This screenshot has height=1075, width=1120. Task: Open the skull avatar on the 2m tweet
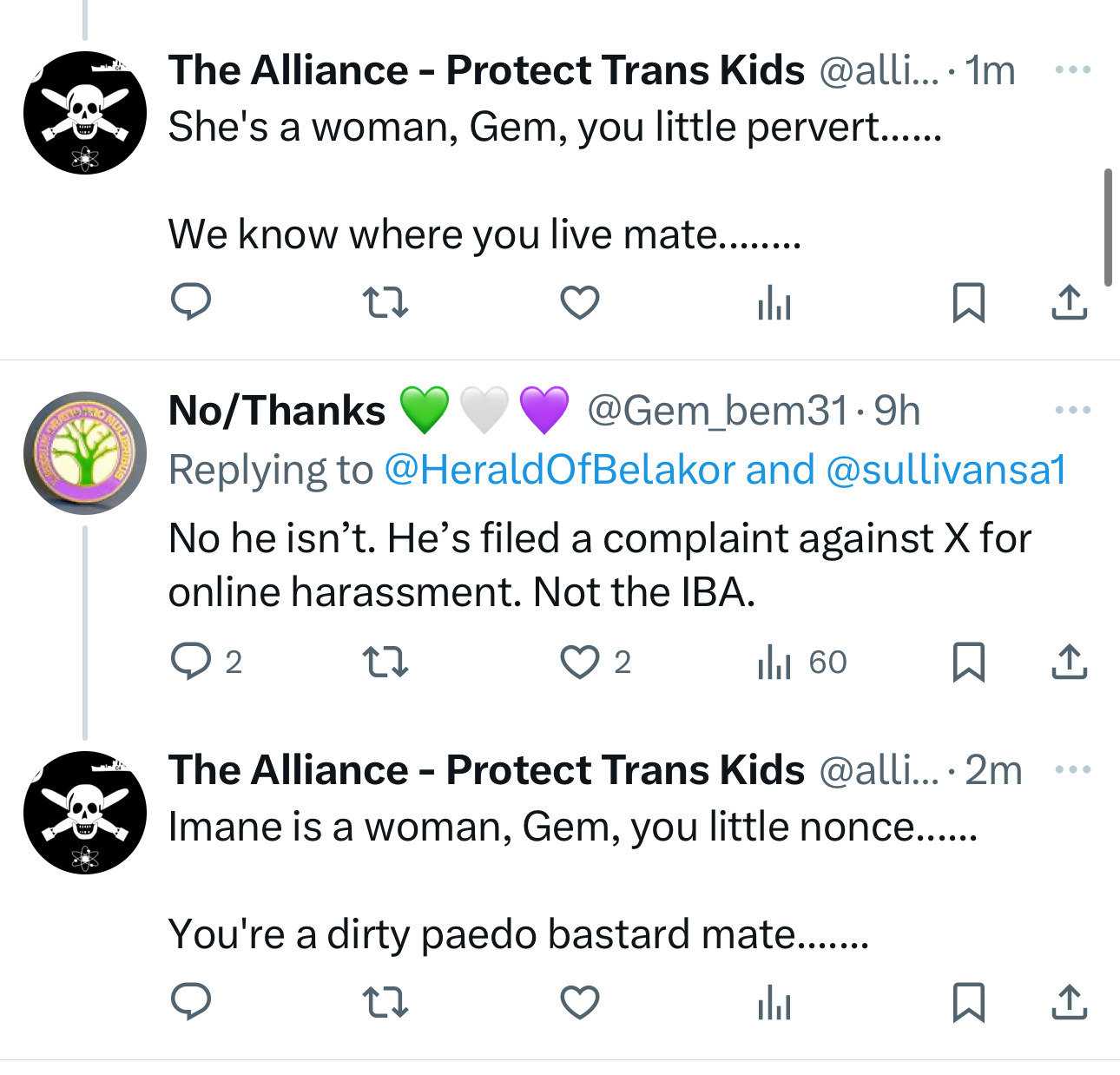tap(85, 812)
